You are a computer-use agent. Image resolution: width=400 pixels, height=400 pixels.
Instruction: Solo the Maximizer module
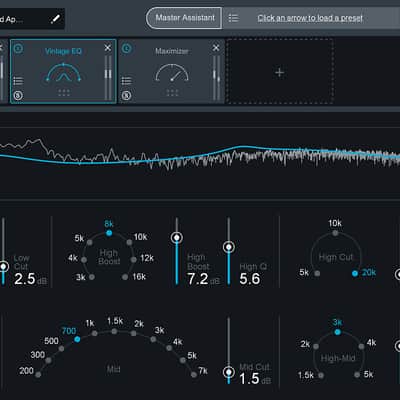[x=126, y=96]
